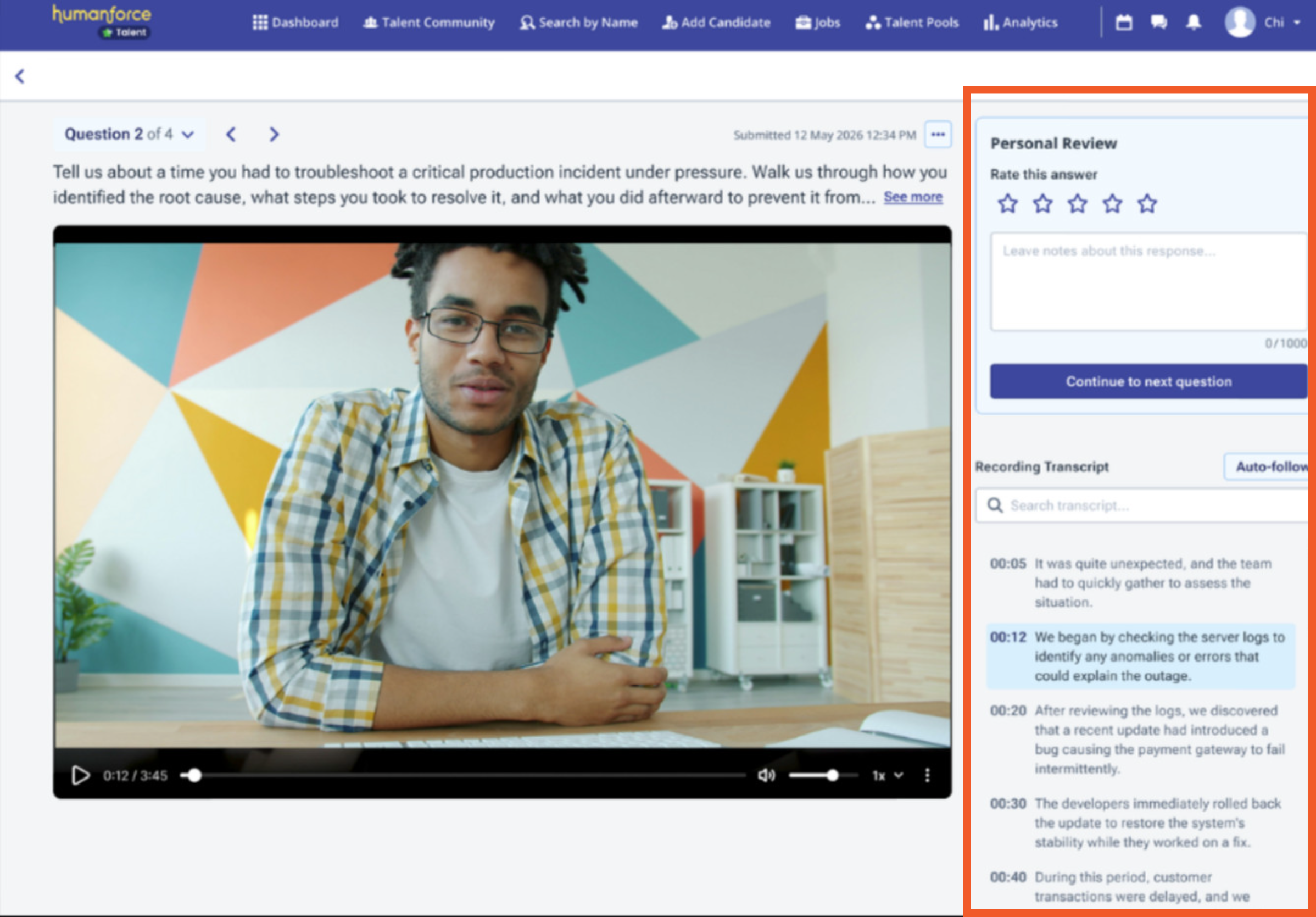Adjust the video volume slider

tap(823, 775)
